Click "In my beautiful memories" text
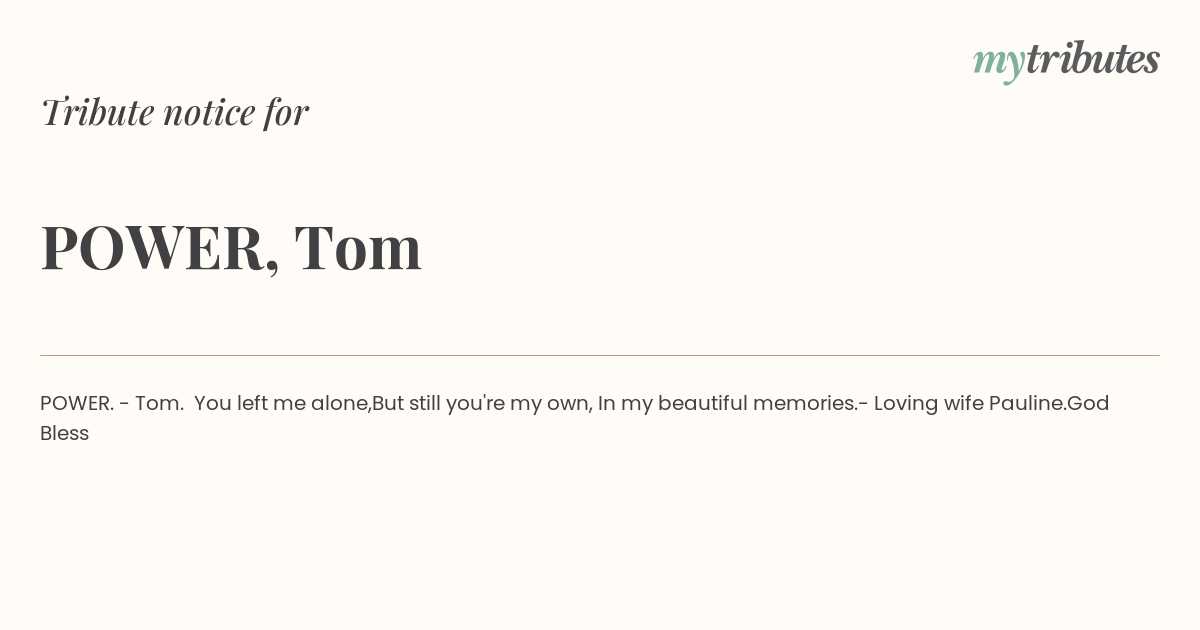Image resolution: width=1200 pixels, height=630 pixels. click(x=726, y=403)
